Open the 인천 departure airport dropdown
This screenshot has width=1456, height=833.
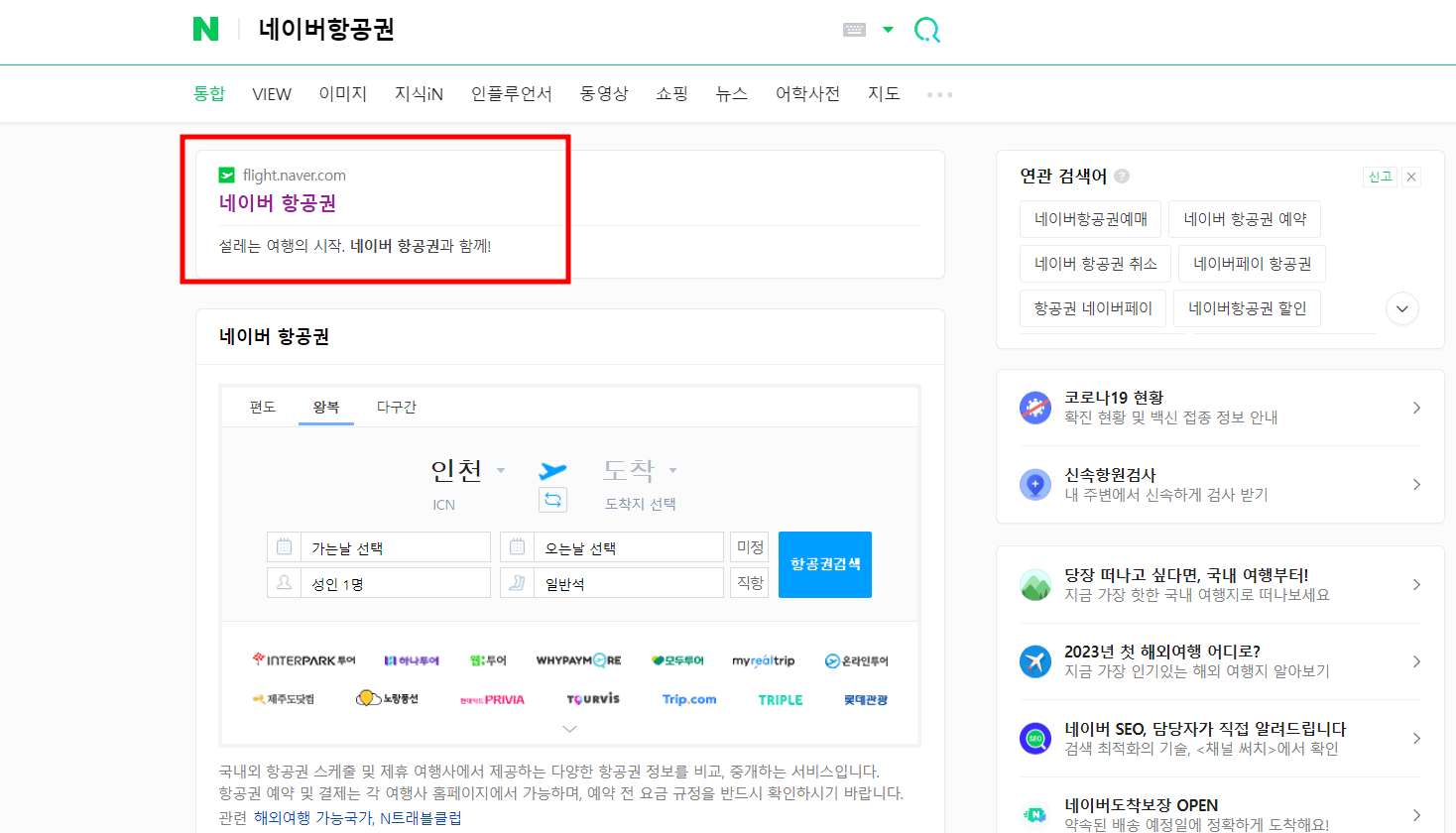(467, 470)
